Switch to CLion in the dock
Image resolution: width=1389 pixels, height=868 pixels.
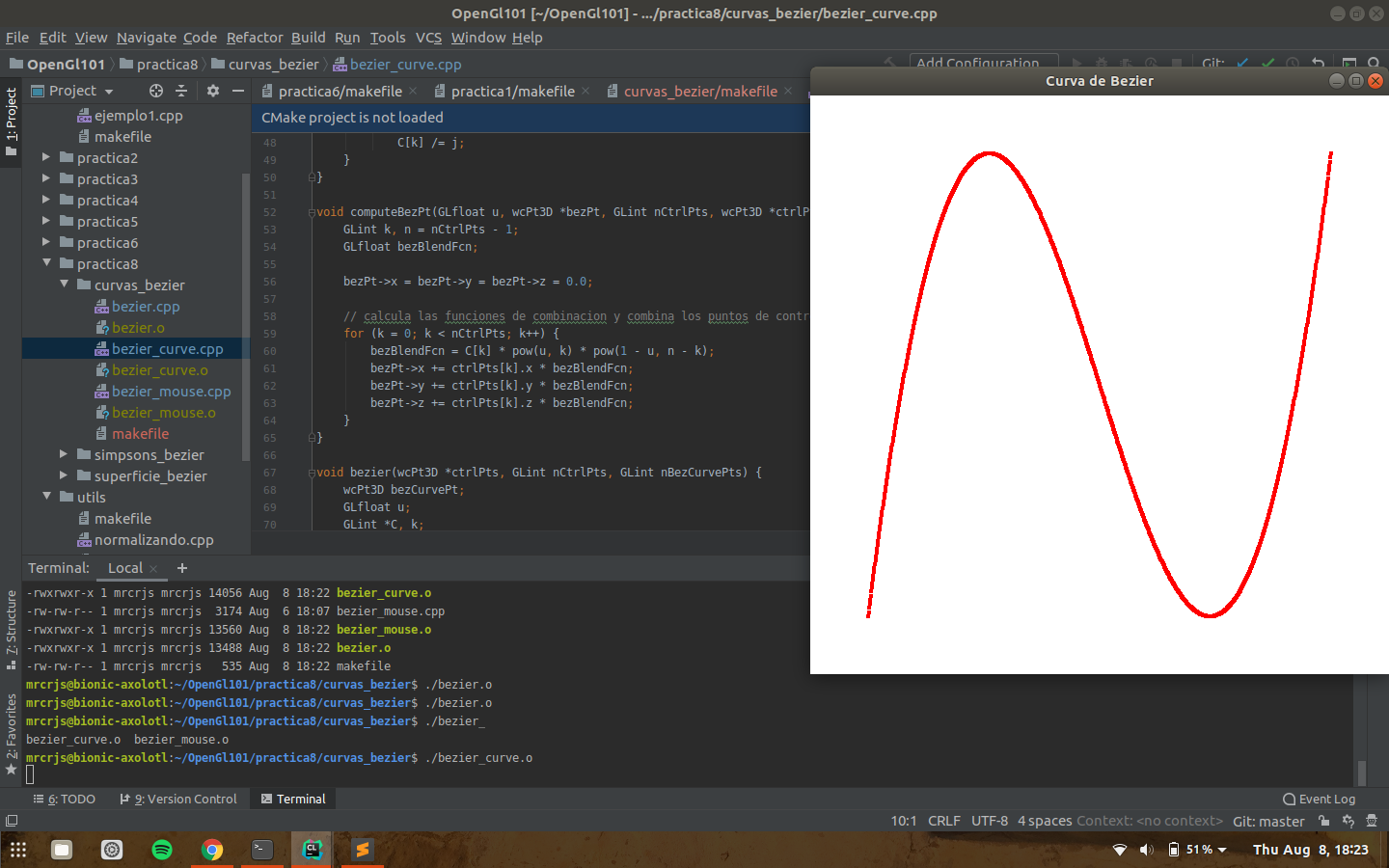pos(313,850)
